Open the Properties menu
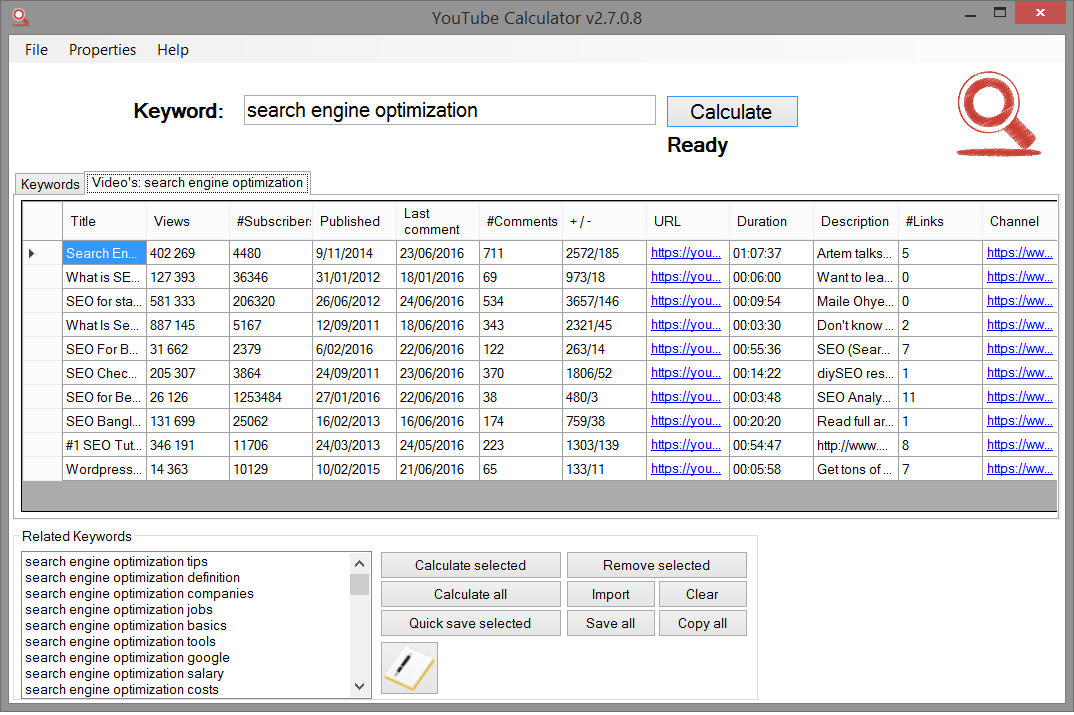 pyautogui.click(x=102, y=50)
